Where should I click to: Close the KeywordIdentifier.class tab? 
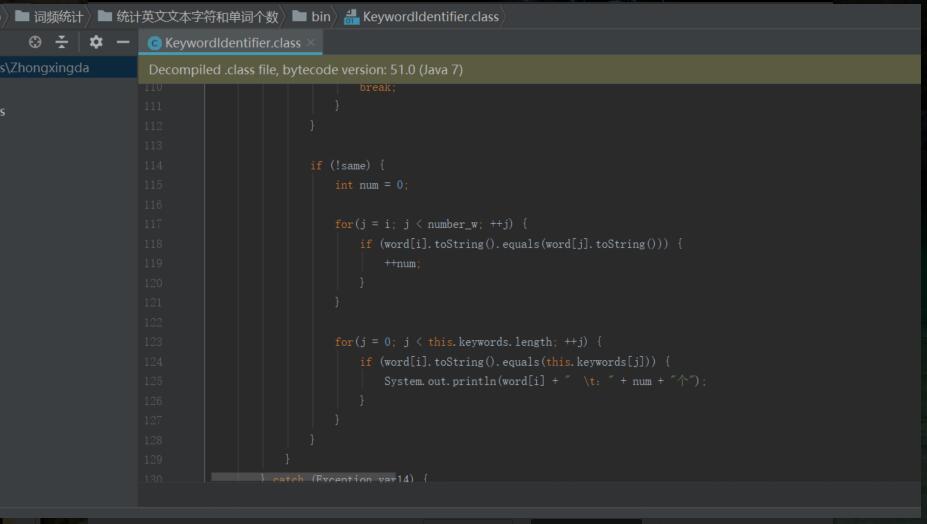(311, 43)
